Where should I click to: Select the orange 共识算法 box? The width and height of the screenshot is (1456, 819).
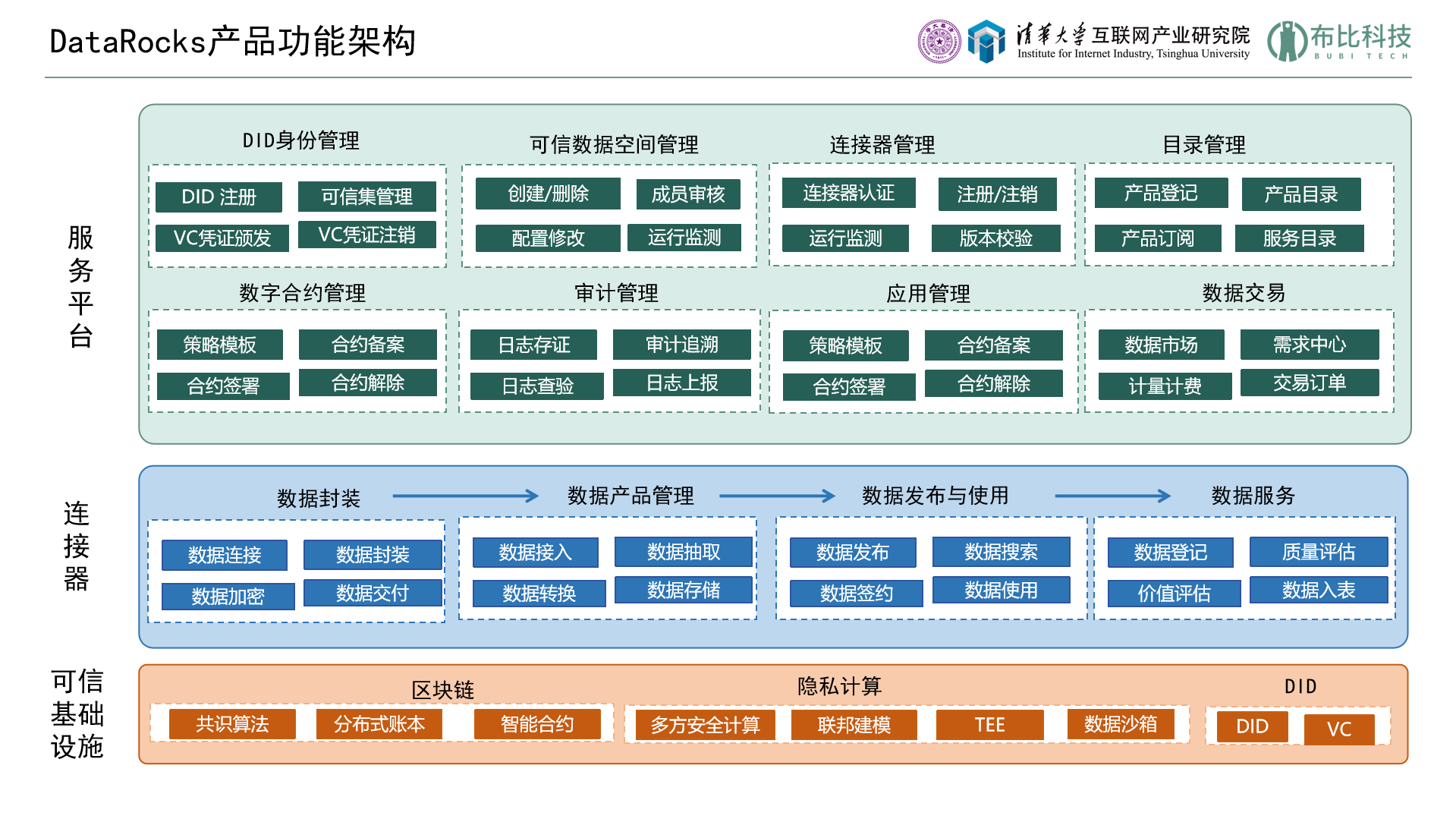point(232,724)
